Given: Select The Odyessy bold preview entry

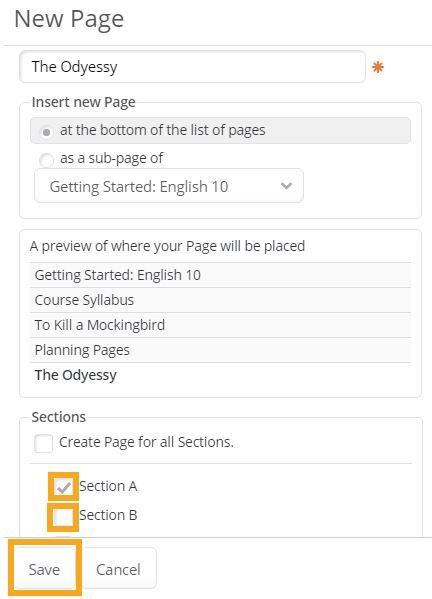Looking at the screenshot, I should coord(76,375).
